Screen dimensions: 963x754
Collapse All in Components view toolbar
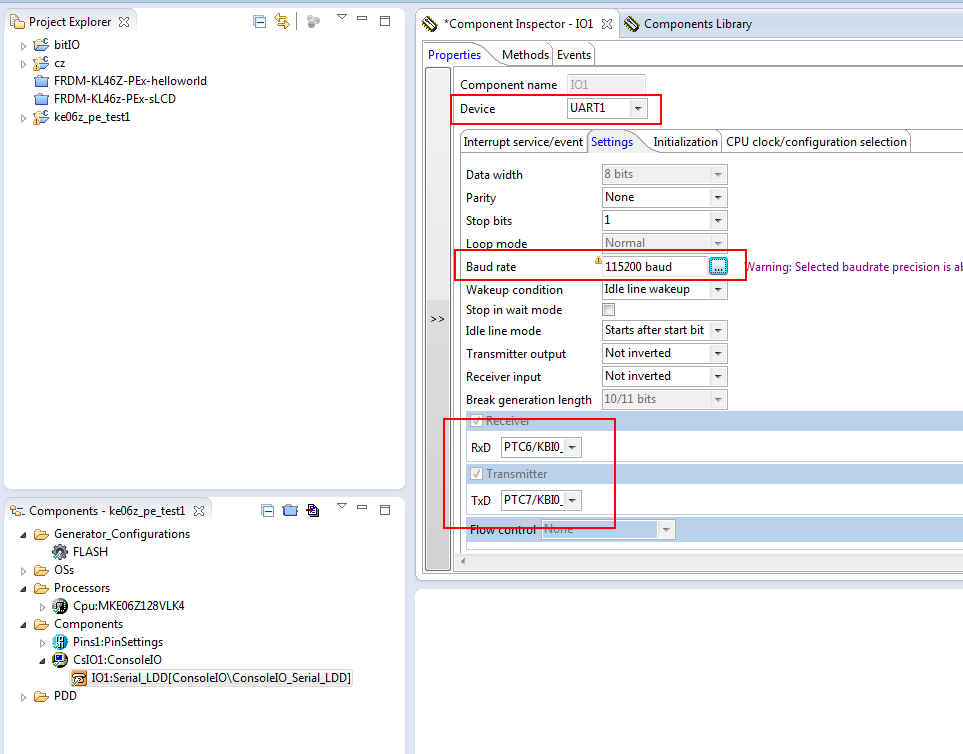(x=267, y=510)
